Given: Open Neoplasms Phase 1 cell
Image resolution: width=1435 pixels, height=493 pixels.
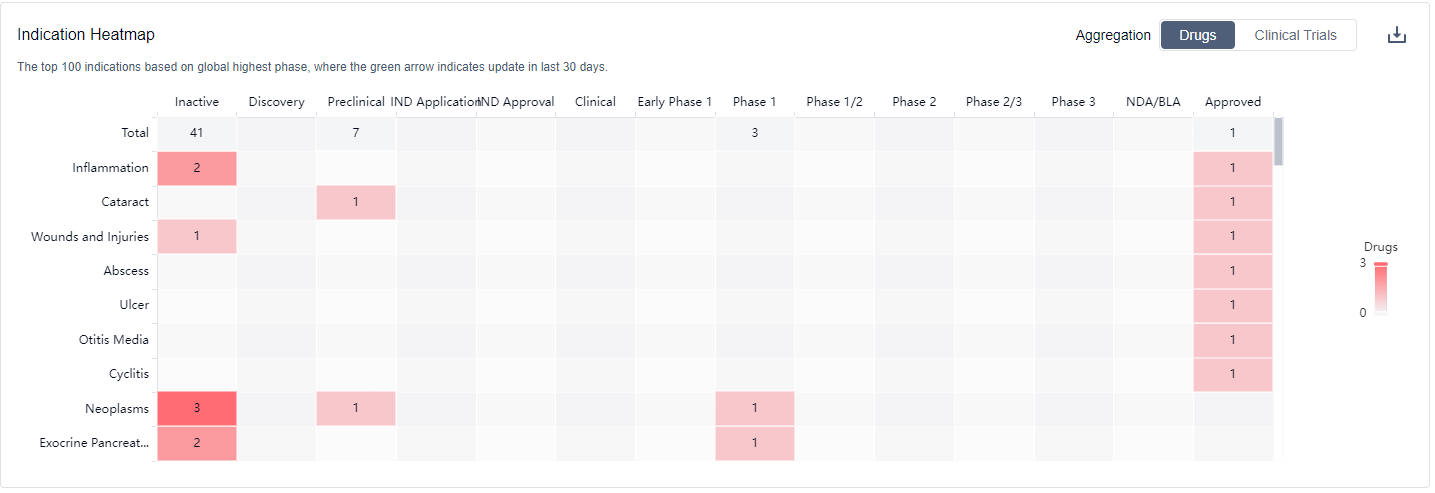Looking at the screenshot, I should tap(754, 408).
